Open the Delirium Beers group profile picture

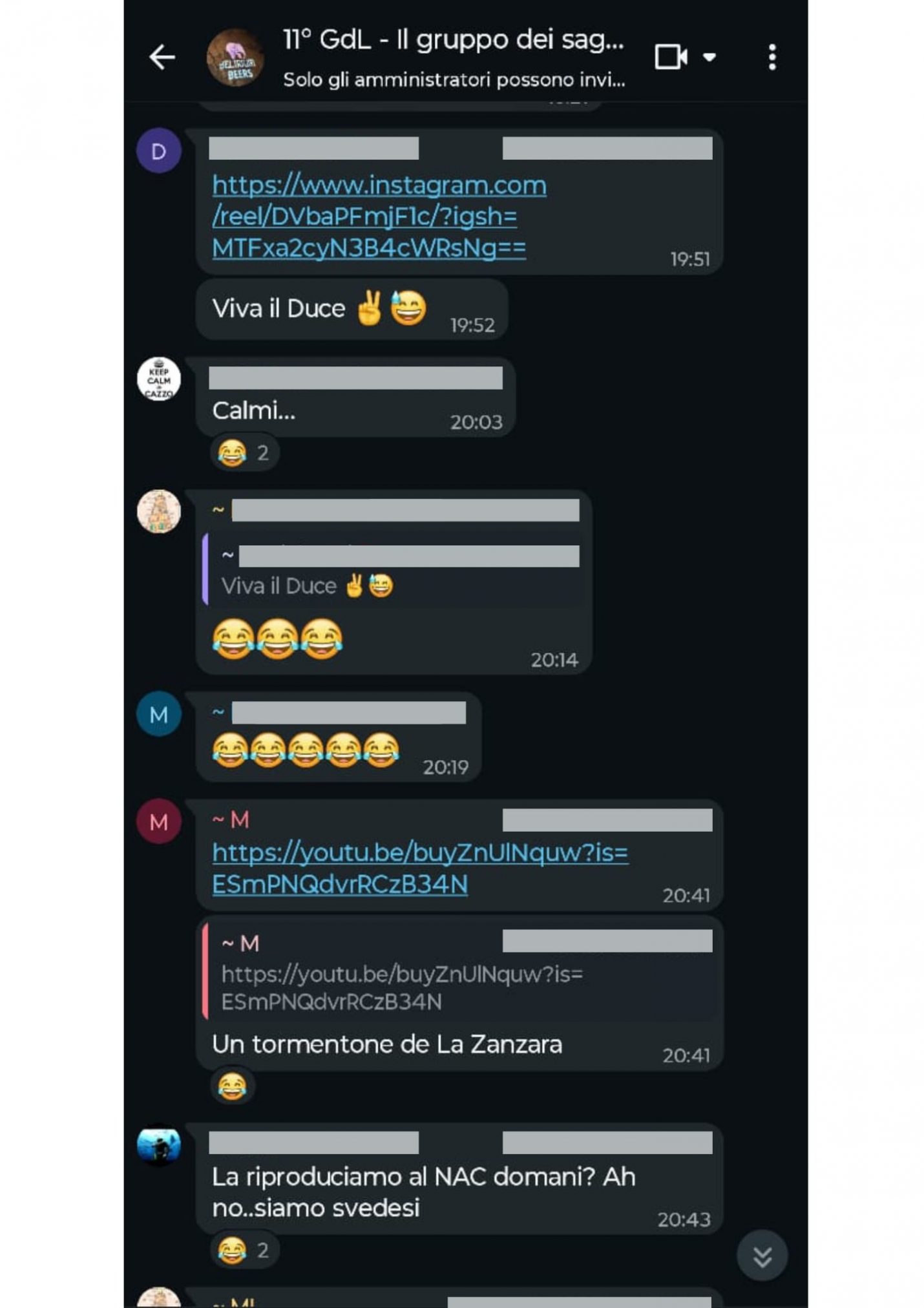point(235,58)
